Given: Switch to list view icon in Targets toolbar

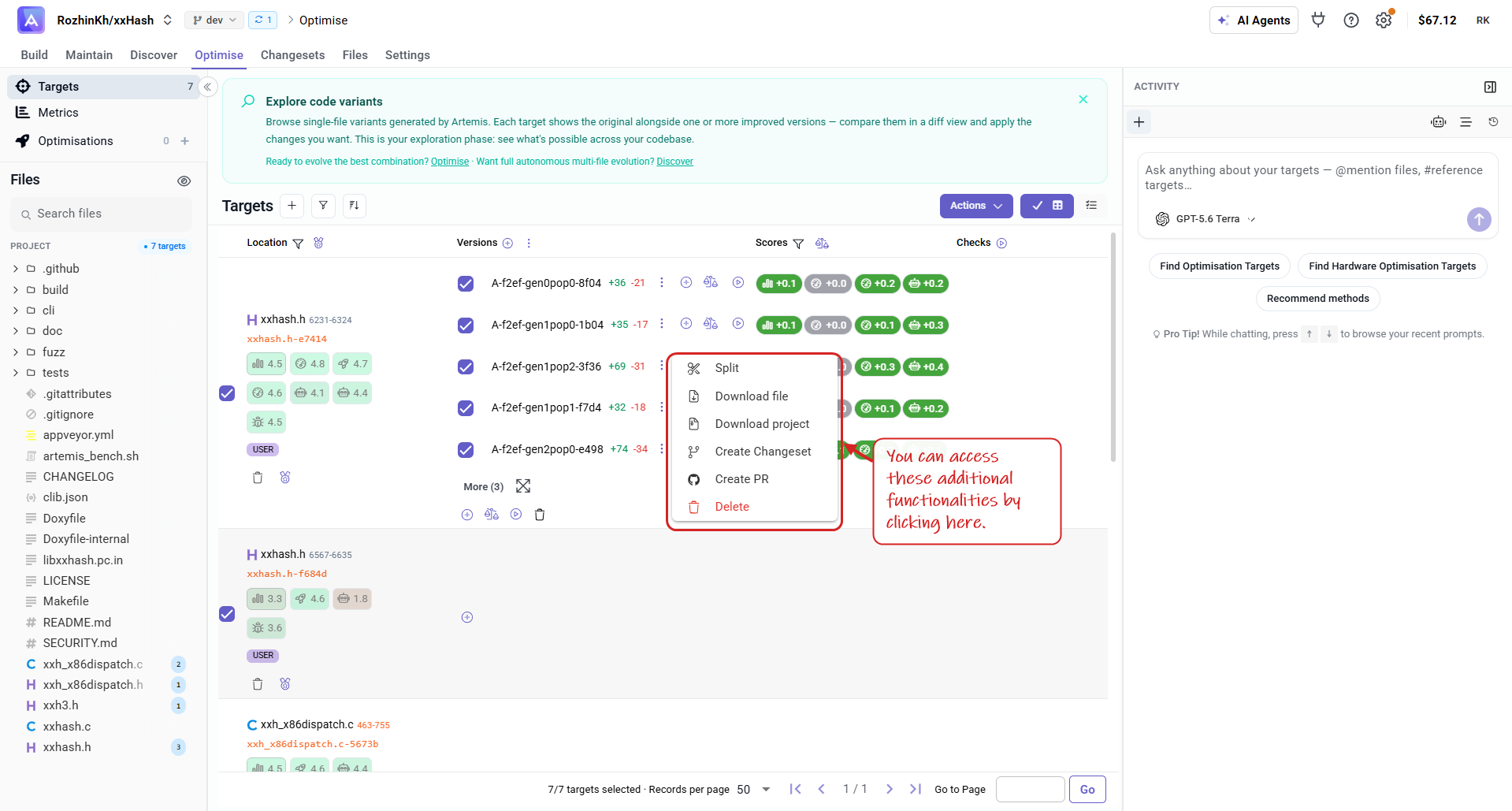Looking at the screenshot, I should tap(1091, 206).
